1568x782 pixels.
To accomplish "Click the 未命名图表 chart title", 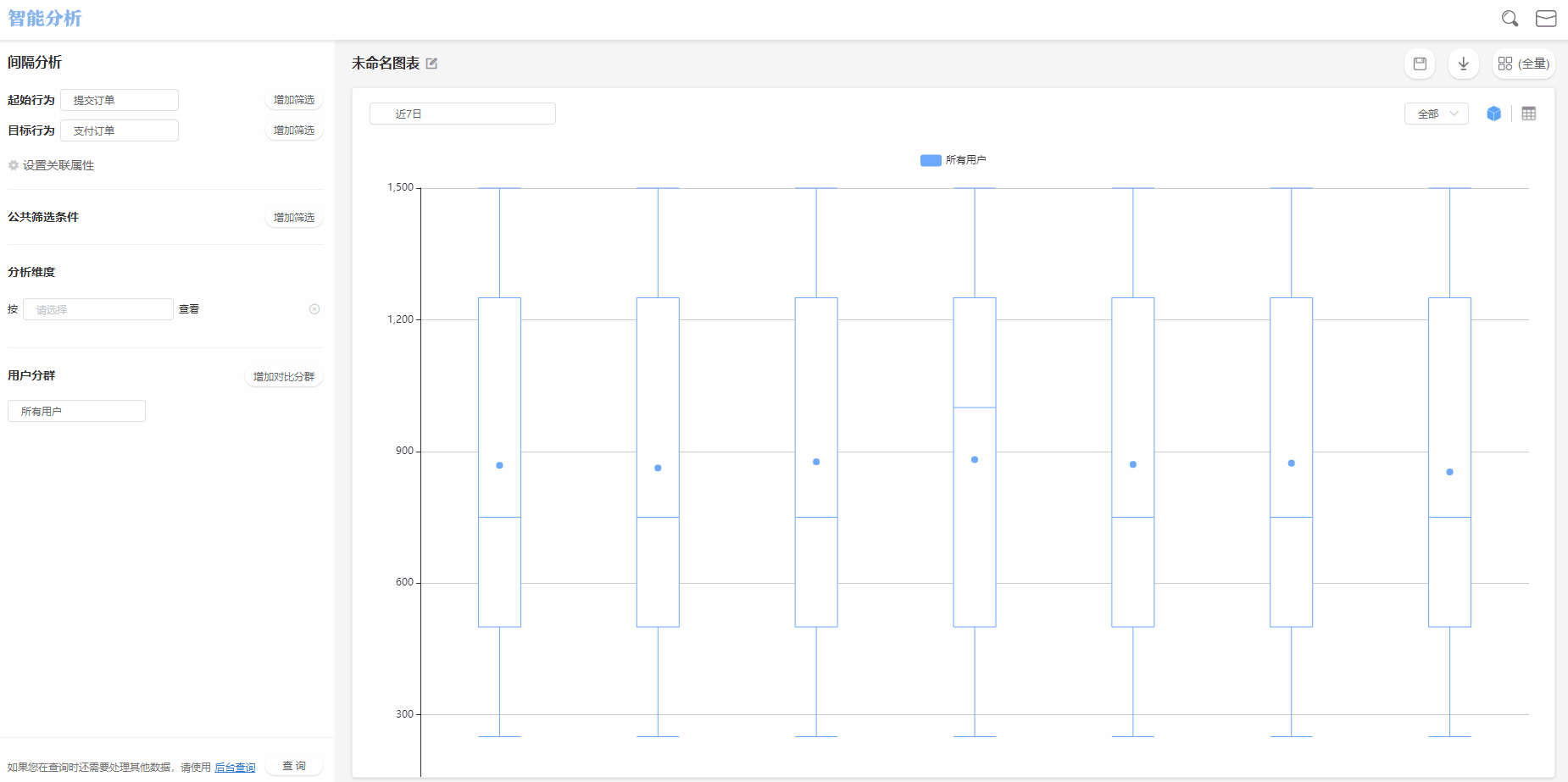I will [386, 64].
